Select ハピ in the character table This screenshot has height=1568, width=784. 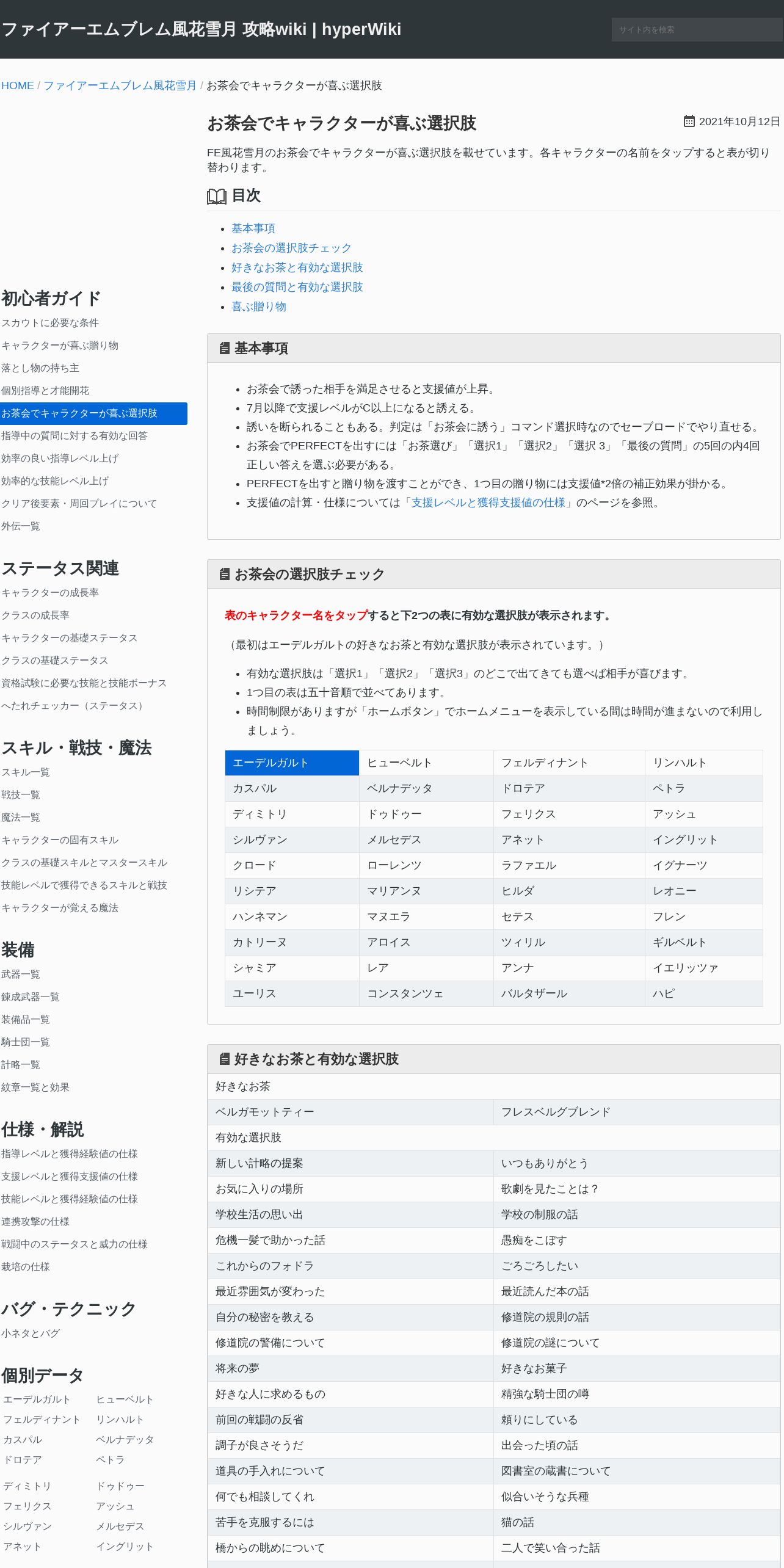point(704,994)
